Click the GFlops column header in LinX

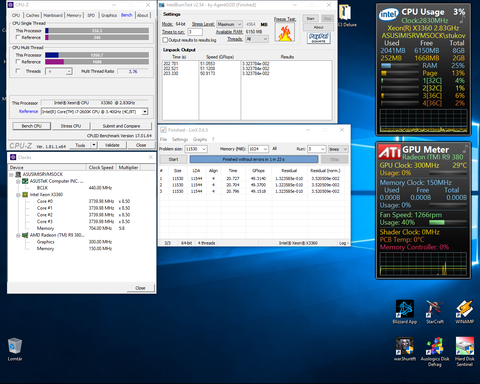point(258,171)
